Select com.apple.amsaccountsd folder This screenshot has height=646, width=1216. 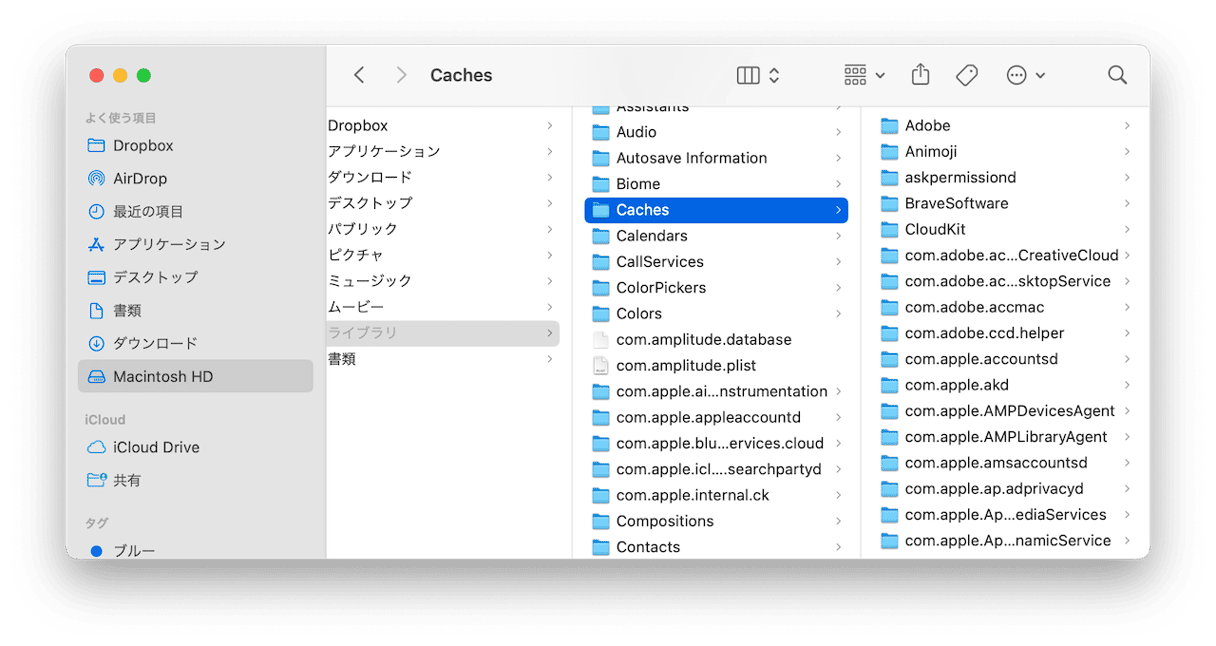(1005, 463)
